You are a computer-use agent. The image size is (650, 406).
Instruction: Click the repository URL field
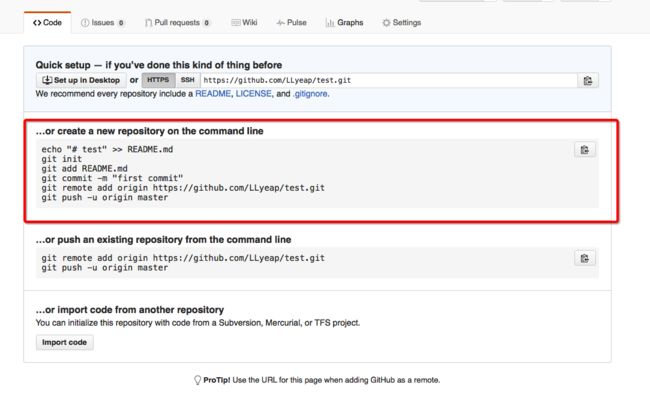tap(389, 80)
